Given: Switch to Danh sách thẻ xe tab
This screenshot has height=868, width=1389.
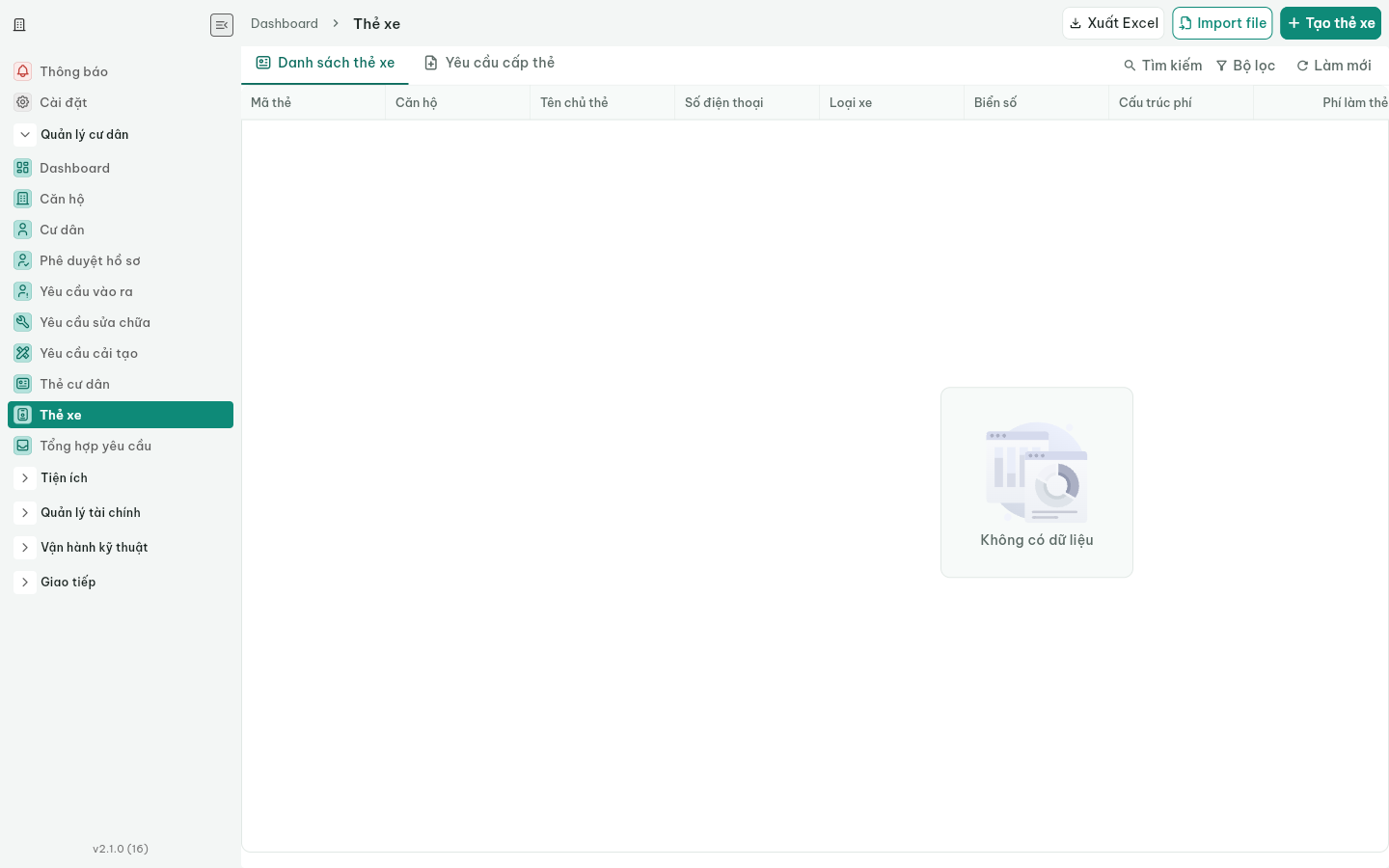Looking at the screenshot, I should 325,63.
